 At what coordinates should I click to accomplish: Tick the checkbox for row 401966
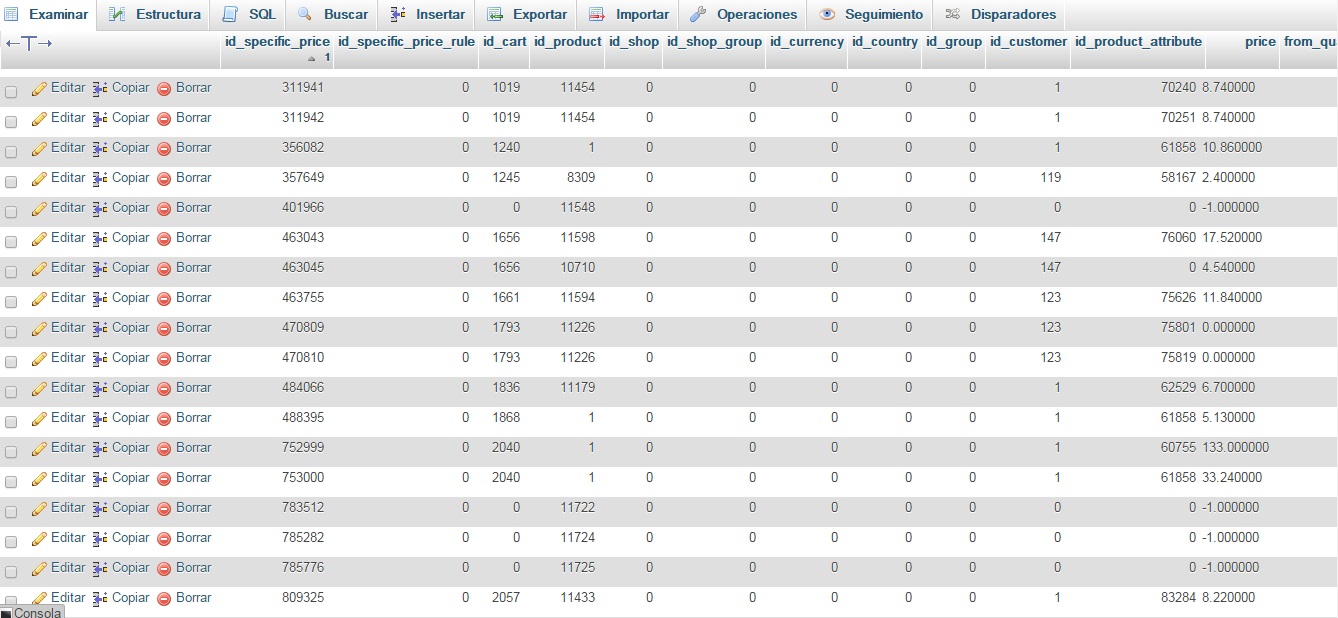[11, 212]
